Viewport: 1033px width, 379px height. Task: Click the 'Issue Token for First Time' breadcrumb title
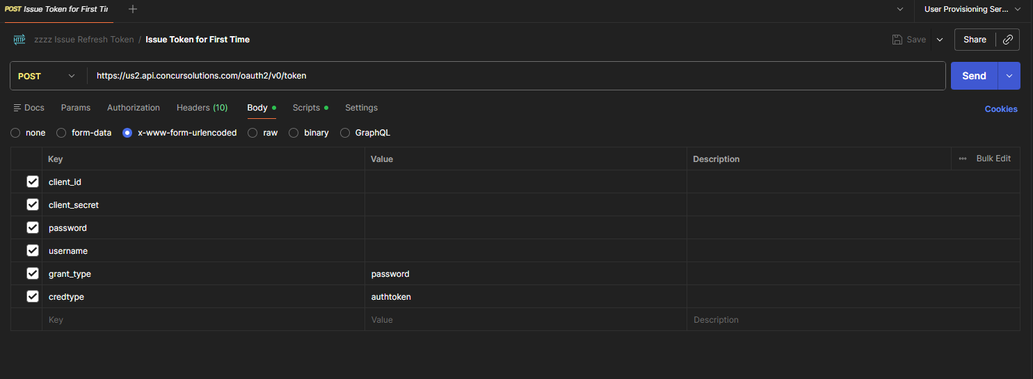(198, 40)
